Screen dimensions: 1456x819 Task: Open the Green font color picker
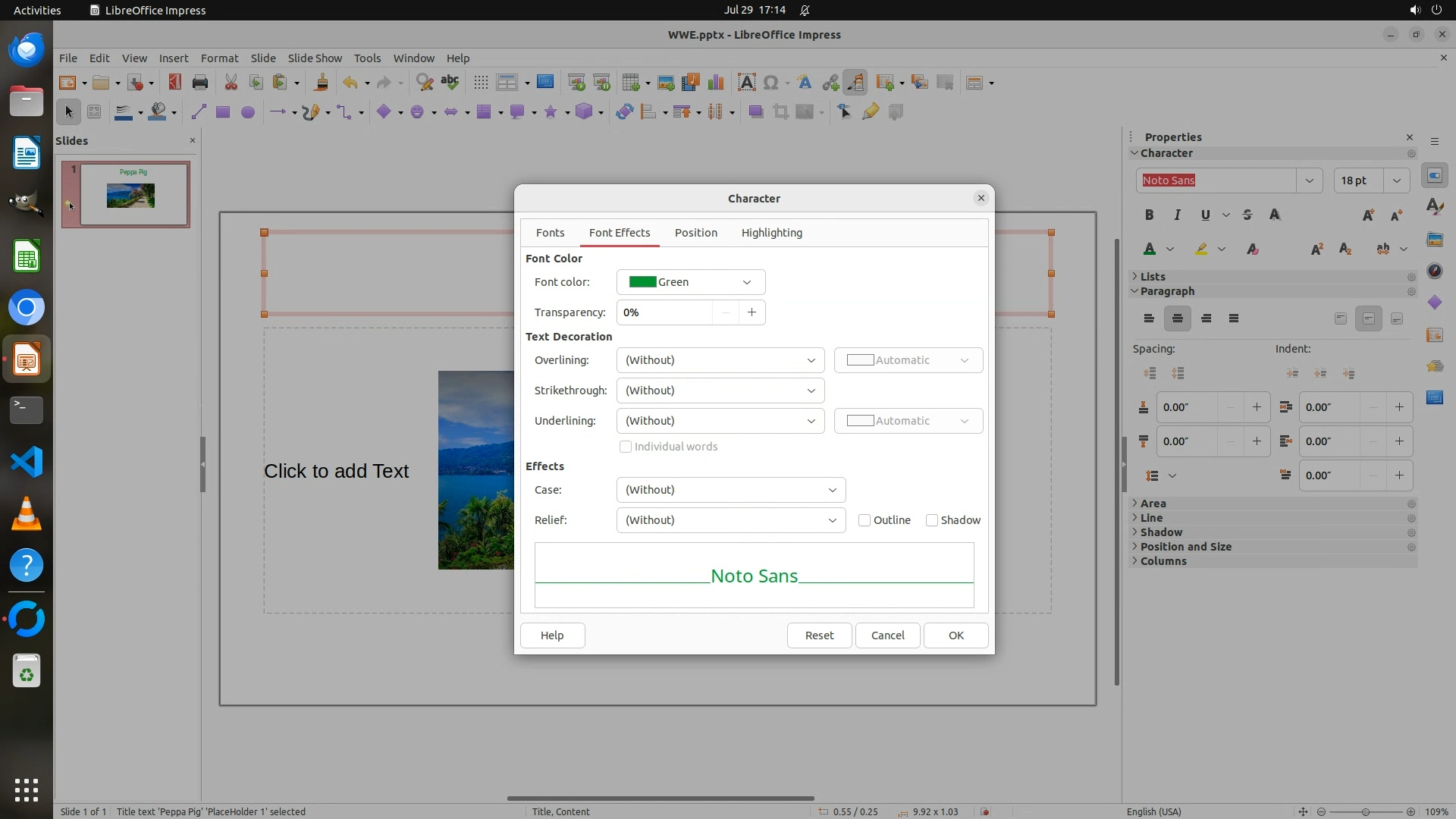click(690, 282)
